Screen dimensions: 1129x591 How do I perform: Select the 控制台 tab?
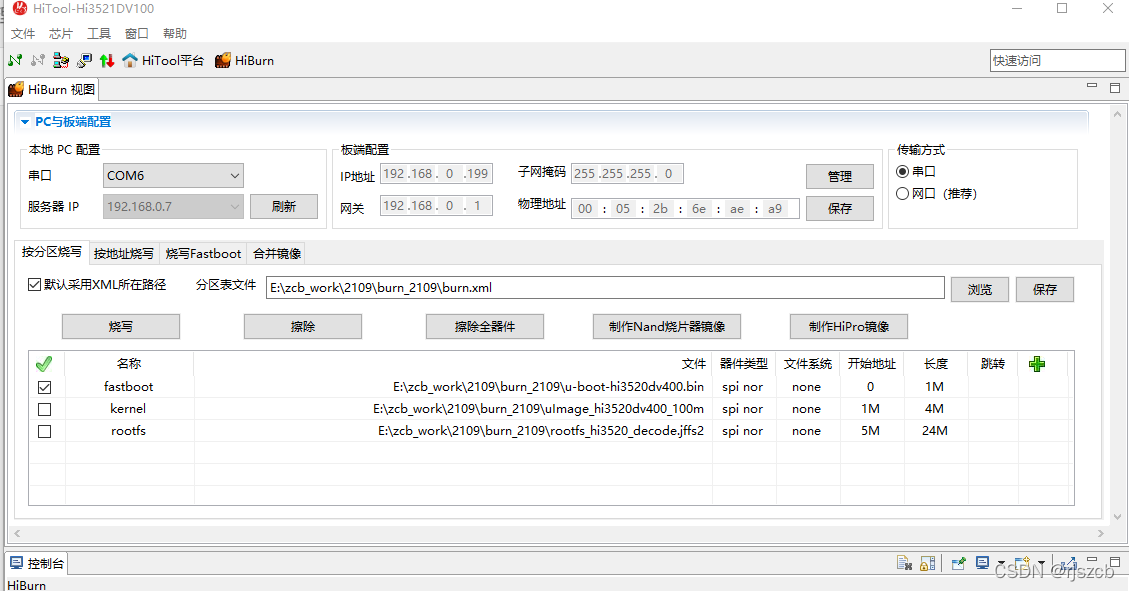(x=37, y=564)
